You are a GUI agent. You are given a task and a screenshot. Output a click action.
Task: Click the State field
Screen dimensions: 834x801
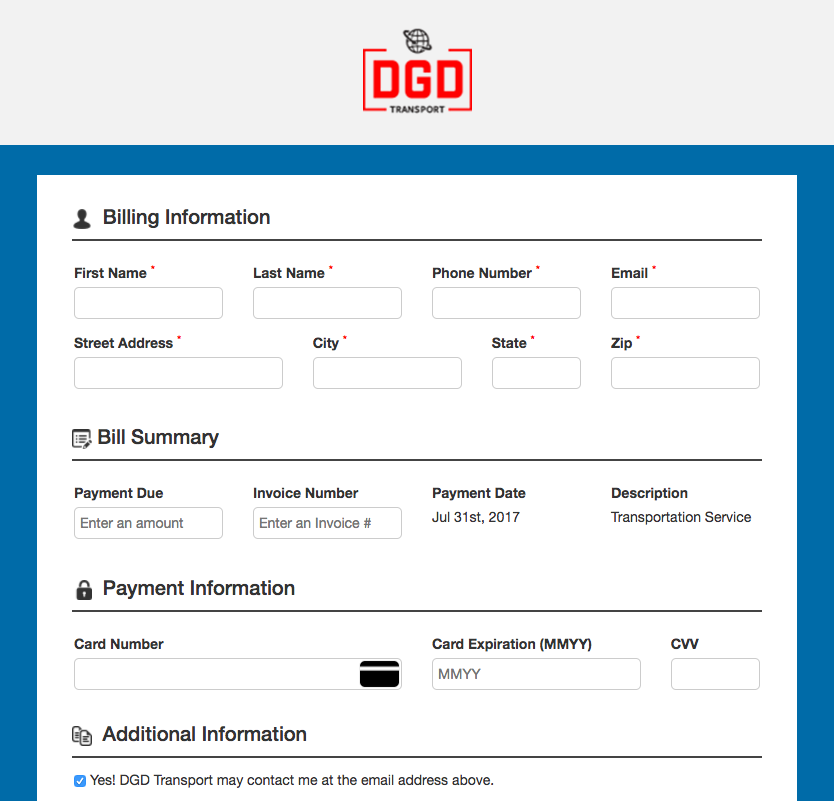(x=536, y=373)
